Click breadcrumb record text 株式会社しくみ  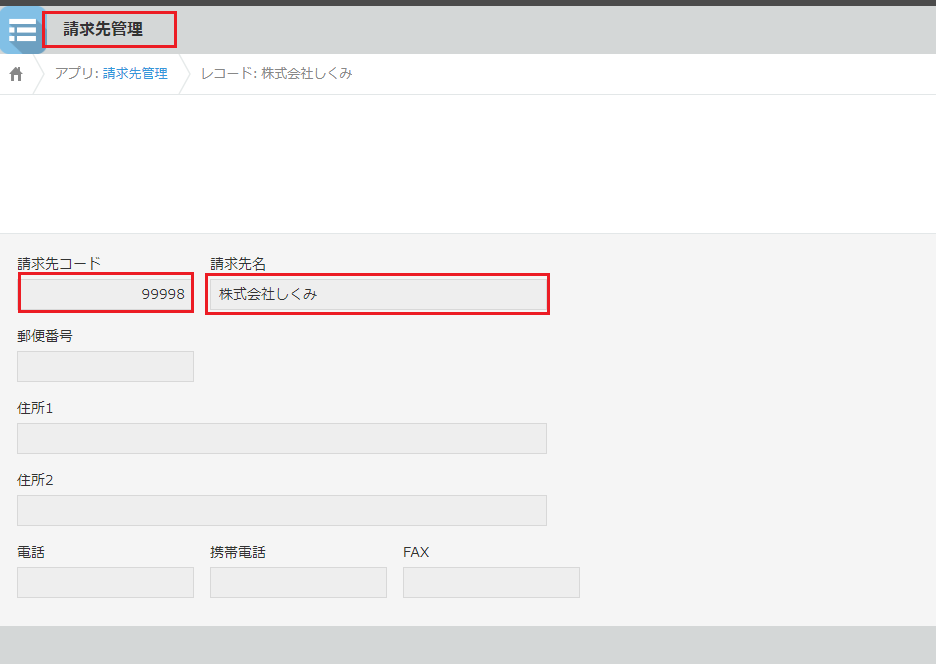point(307,73)
